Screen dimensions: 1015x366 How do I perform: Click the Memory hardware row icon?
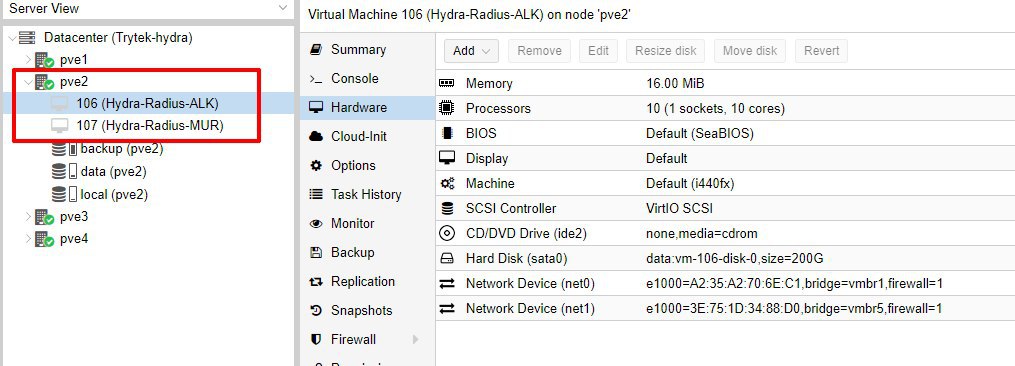[x=447, y=84]
